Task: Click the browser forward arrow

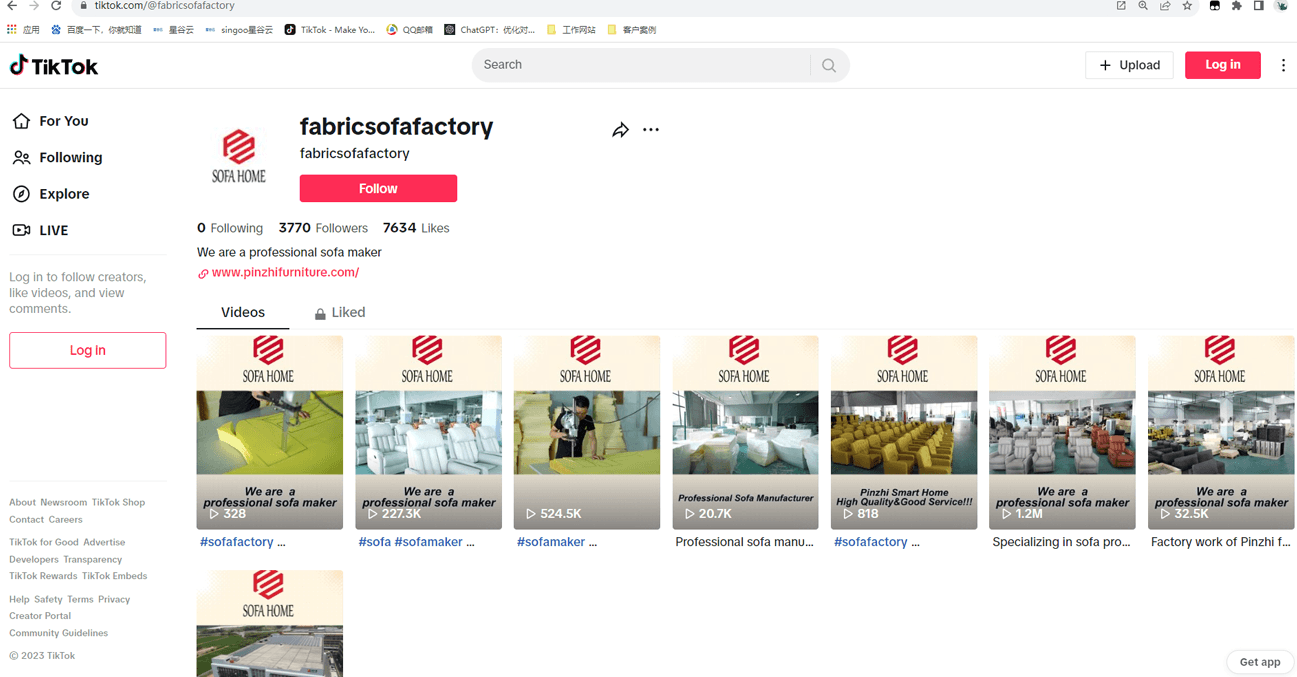Action: pos(34,6)
